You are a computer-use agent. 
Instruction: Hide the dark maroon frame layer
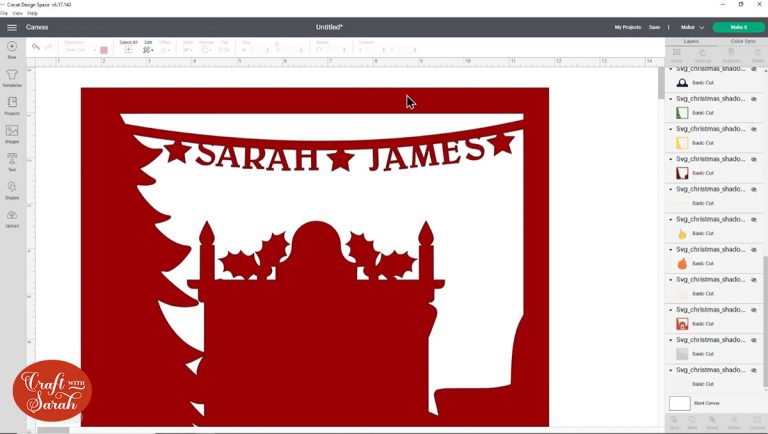pyautogui.click(x=754, y=159)
